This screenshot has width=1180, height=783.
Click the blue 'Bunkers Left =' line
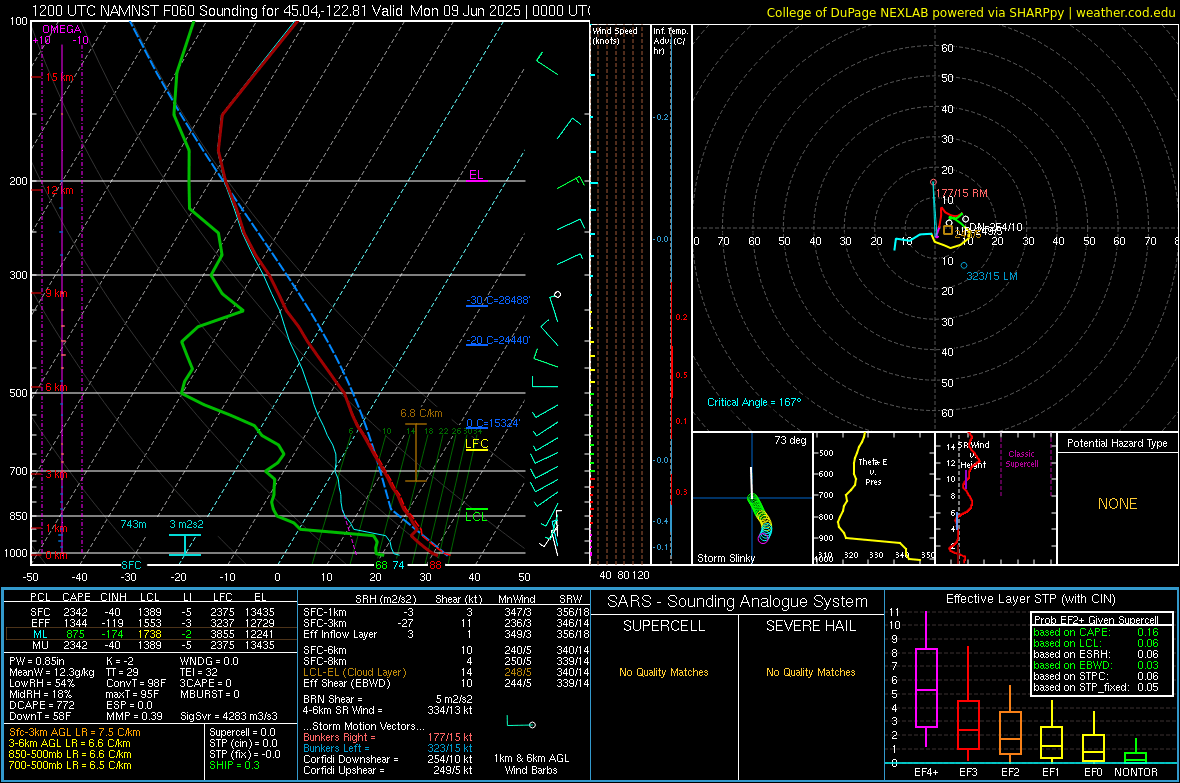pos(388,748)
